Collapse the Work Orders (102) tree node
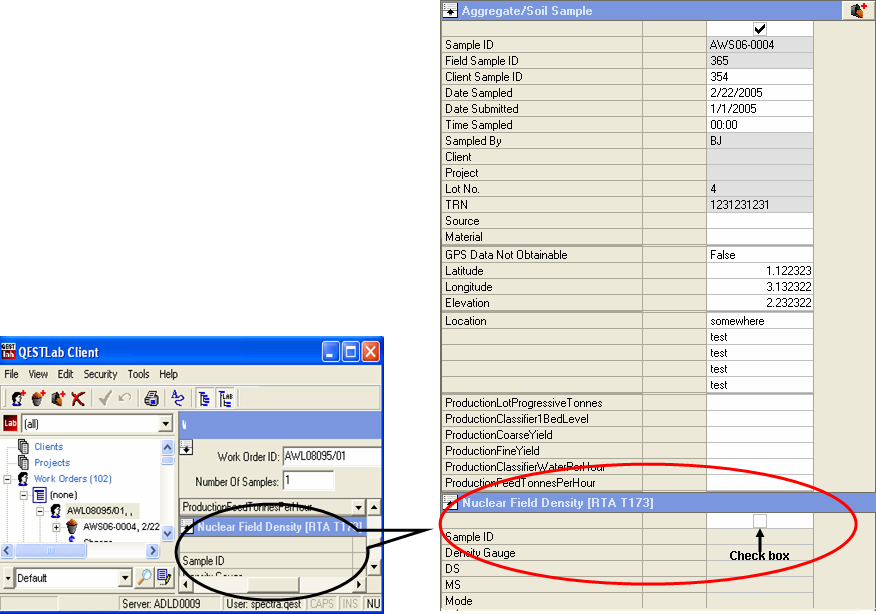Screen dimensions: 876x614 click(x=9, y=479)
